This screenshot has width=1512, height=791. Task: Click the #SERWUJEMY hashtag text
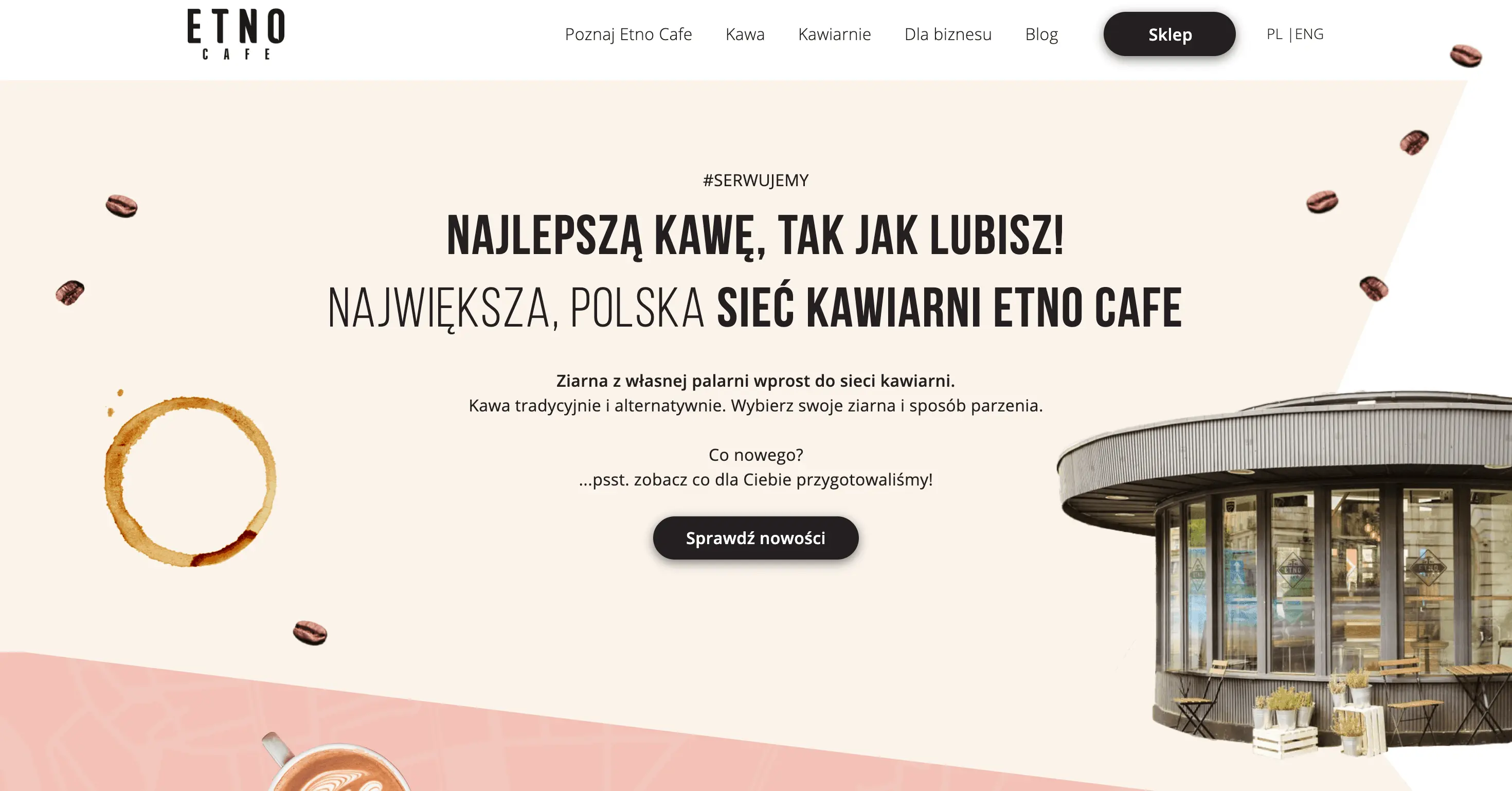755,180
